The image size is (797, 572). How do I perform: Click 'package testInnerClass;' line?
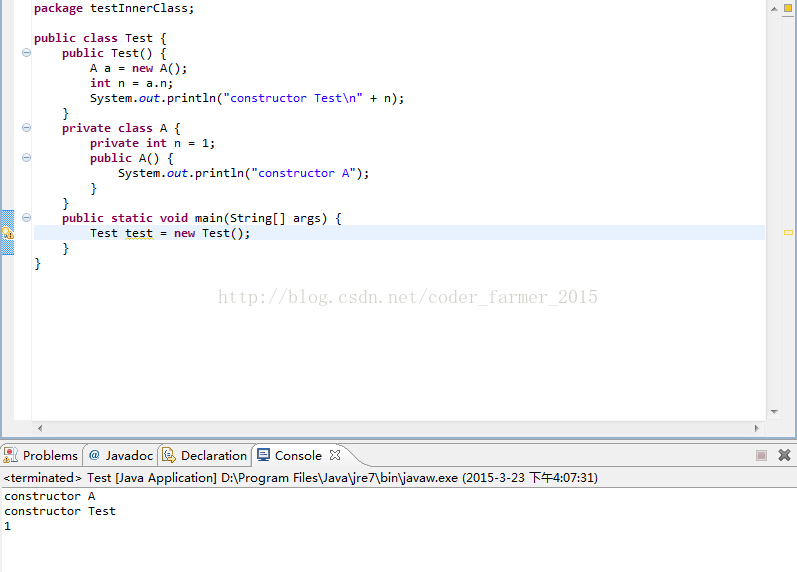coord(114,8)
